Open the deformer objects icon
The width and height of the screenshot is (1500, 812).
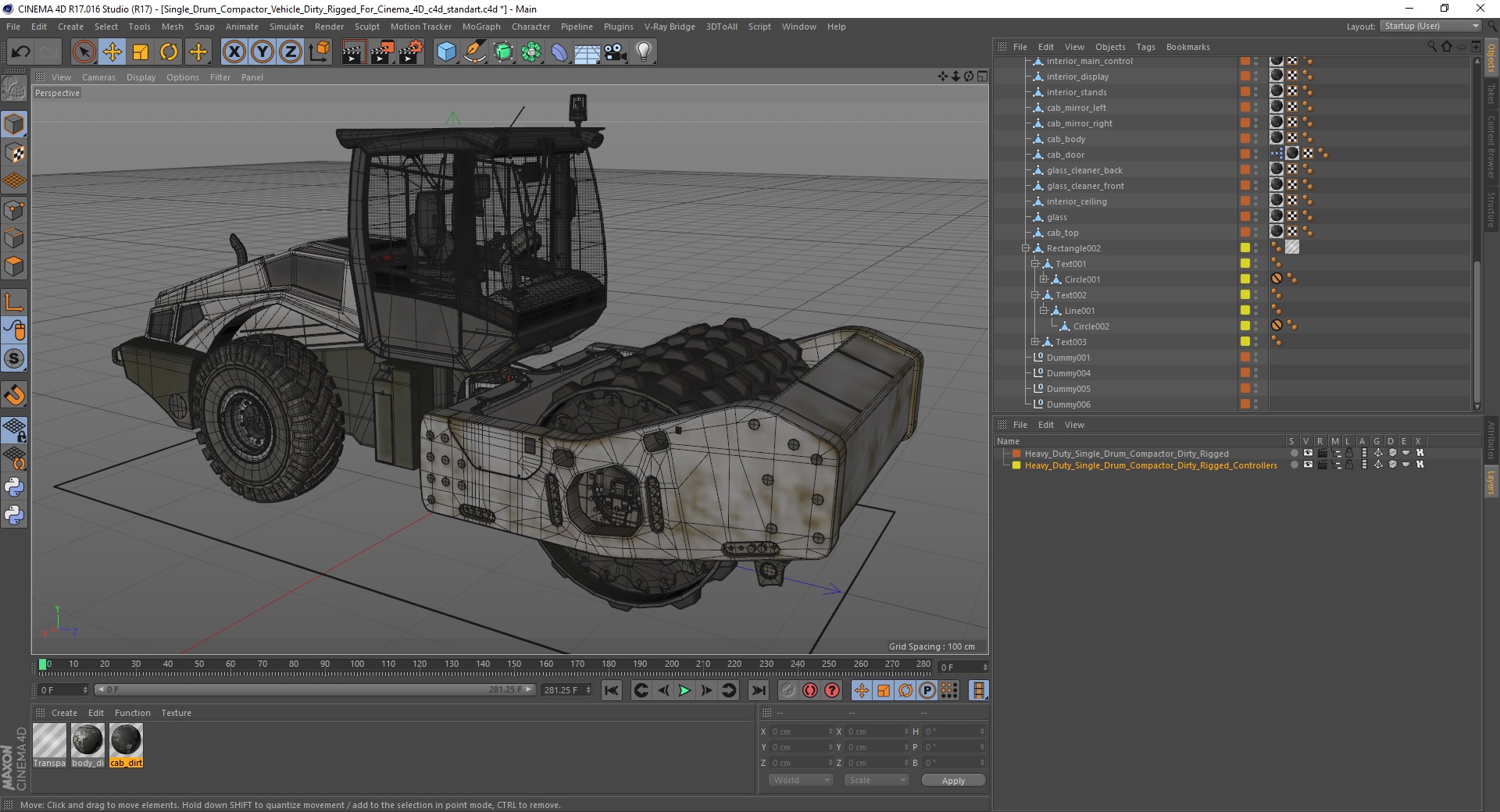tap(559, 52)
